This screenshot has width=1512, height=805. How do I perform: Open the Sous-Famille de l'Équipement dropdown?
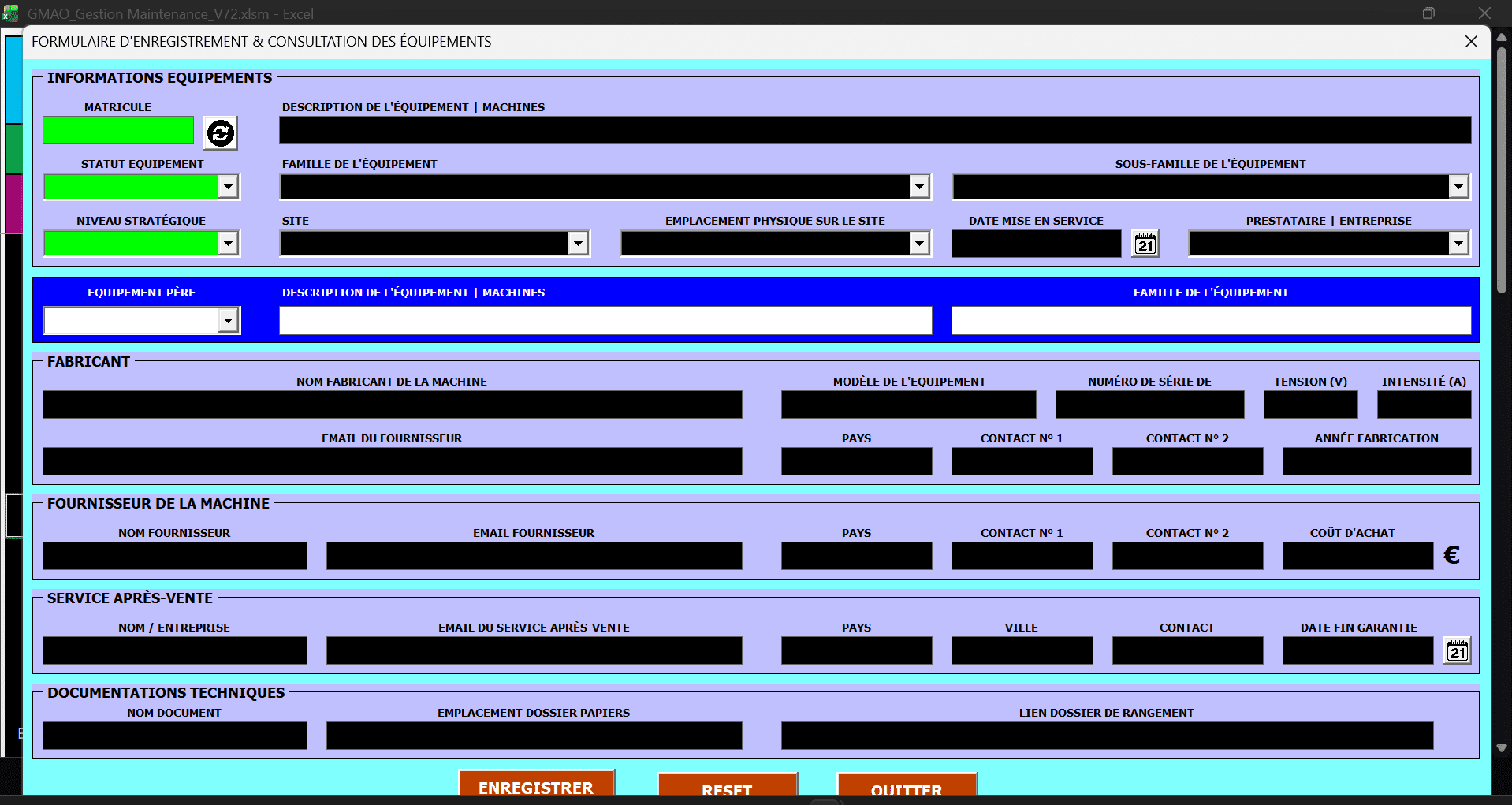(1458, 187)
